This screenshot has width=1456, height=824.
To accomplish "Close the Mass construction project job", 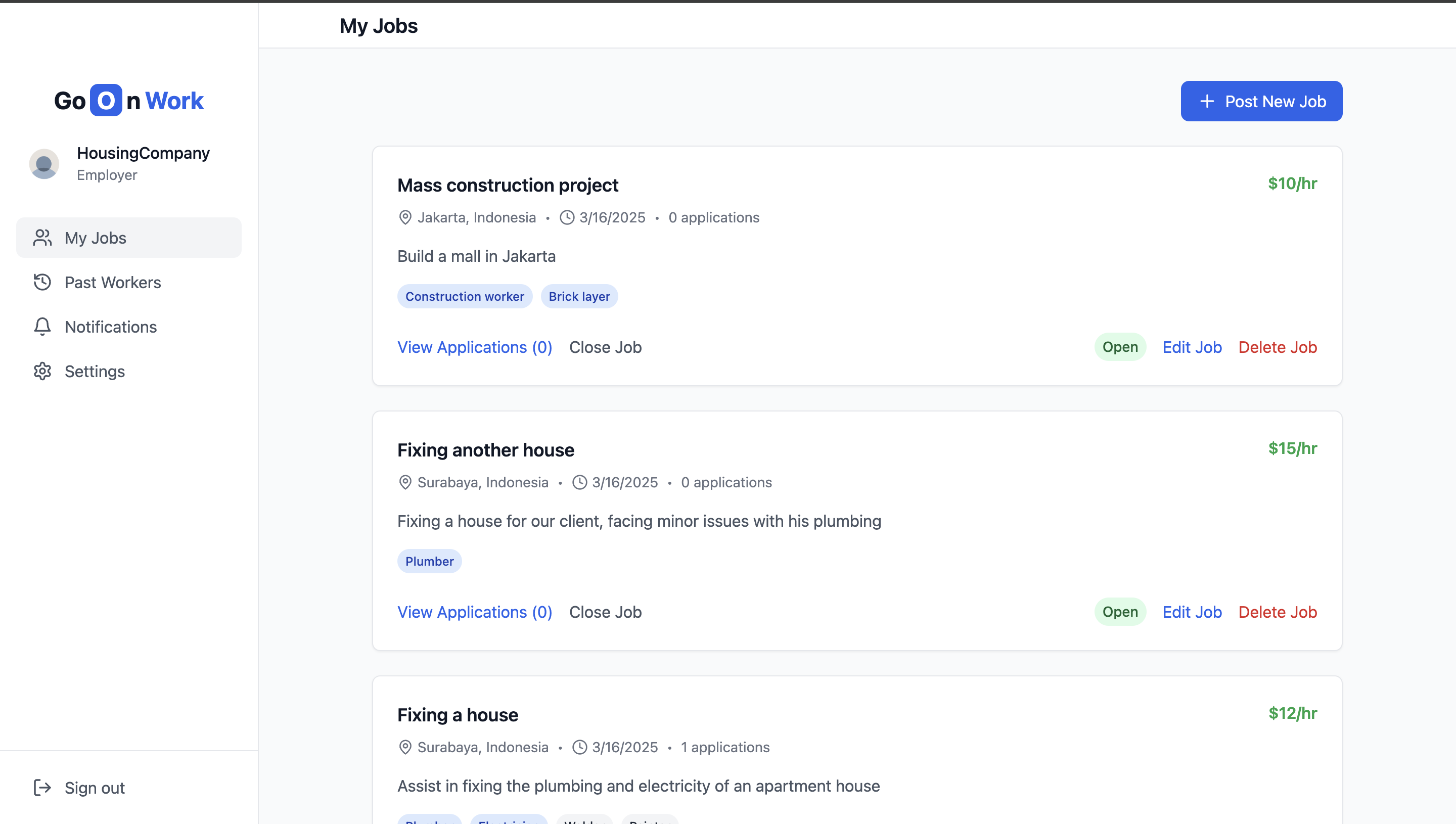I will 605,347.
